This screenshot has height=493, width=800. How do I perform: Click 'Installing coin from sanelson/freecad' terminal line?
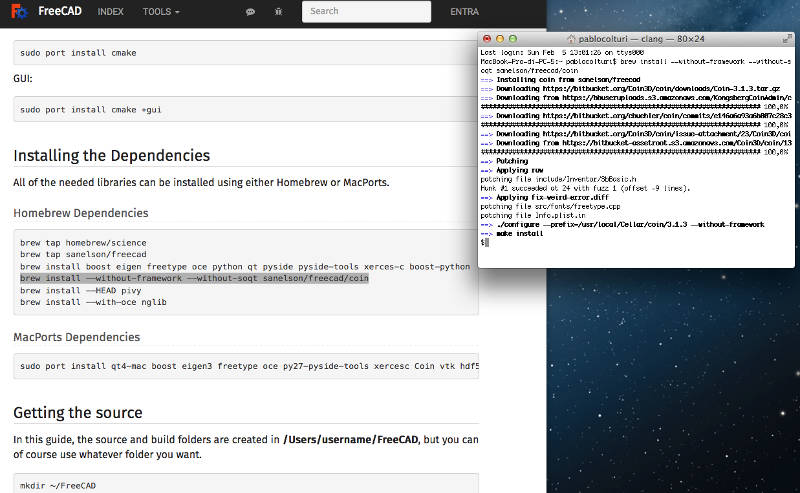coord(560,80)
